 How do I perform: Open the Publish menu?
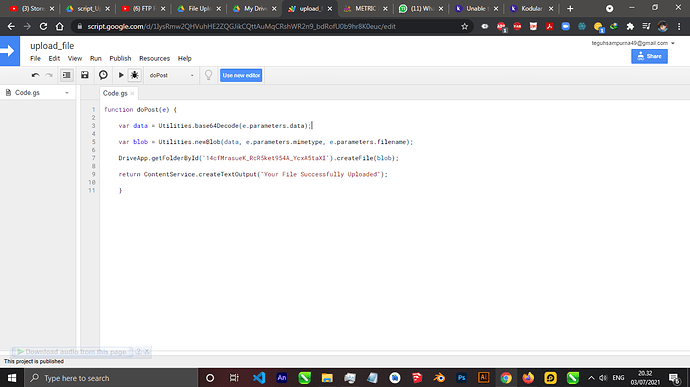coord(120,58)
